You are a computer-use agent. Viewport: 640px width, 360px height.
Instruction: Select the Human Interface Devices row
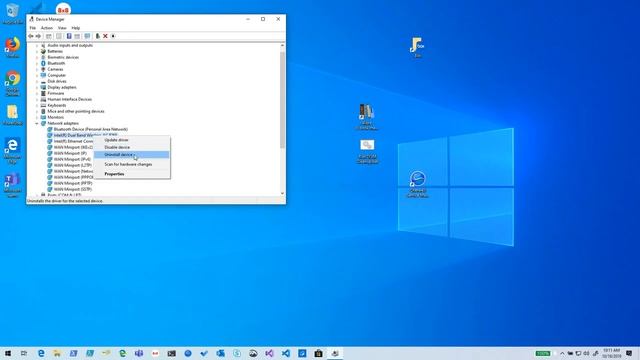click(x=66, y=99)
